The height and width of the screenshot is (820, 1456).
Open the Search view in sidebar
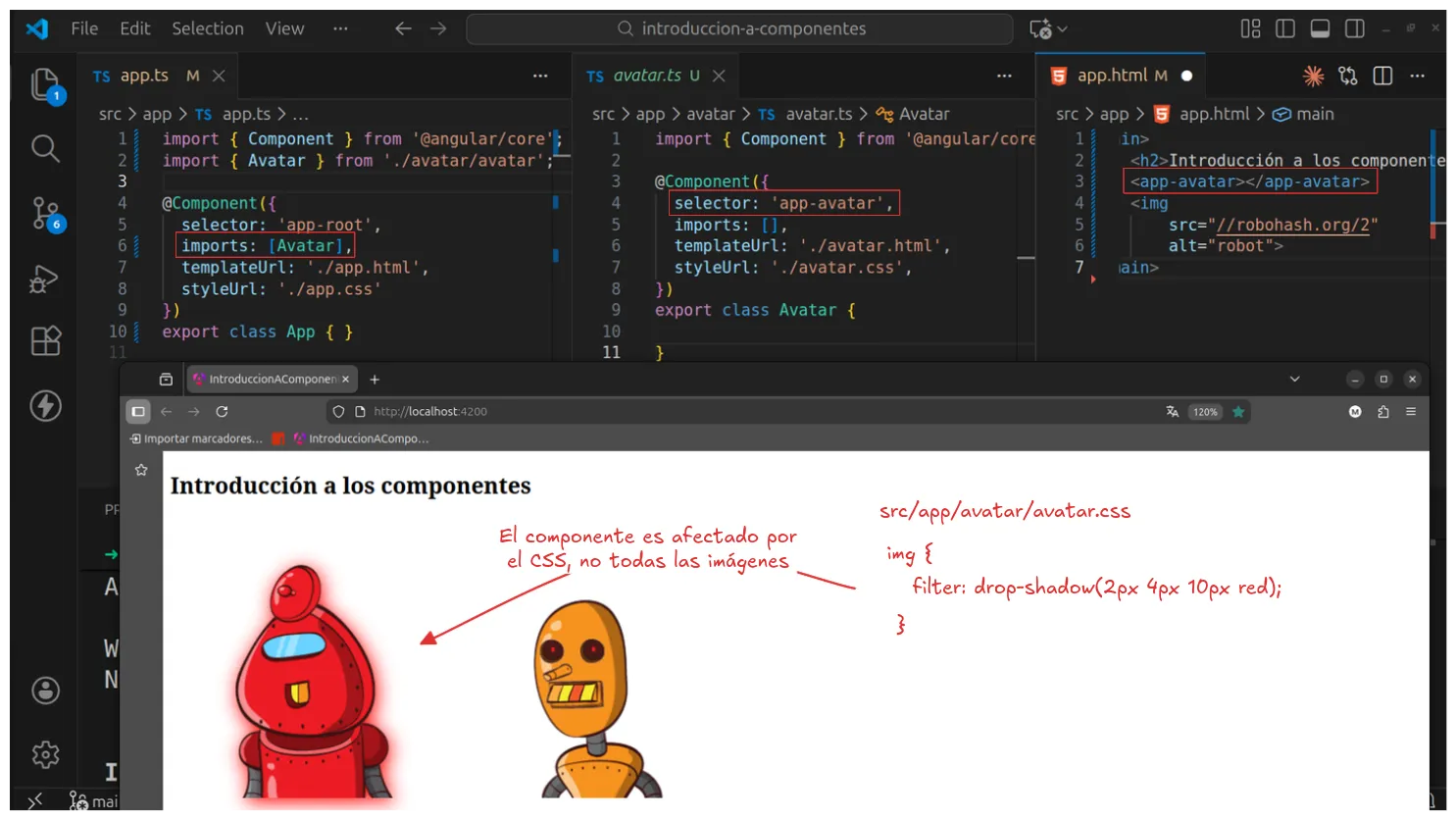[45, 148]
